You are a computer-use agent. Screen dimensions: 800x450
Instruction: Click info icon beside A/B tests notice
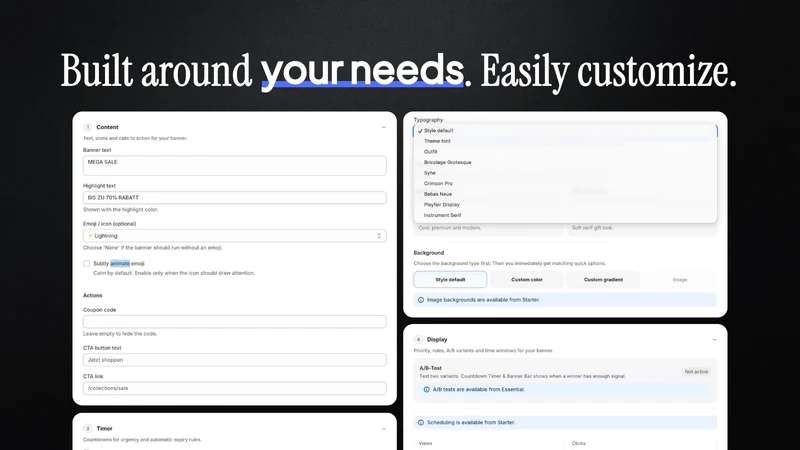tap(427, 389)
